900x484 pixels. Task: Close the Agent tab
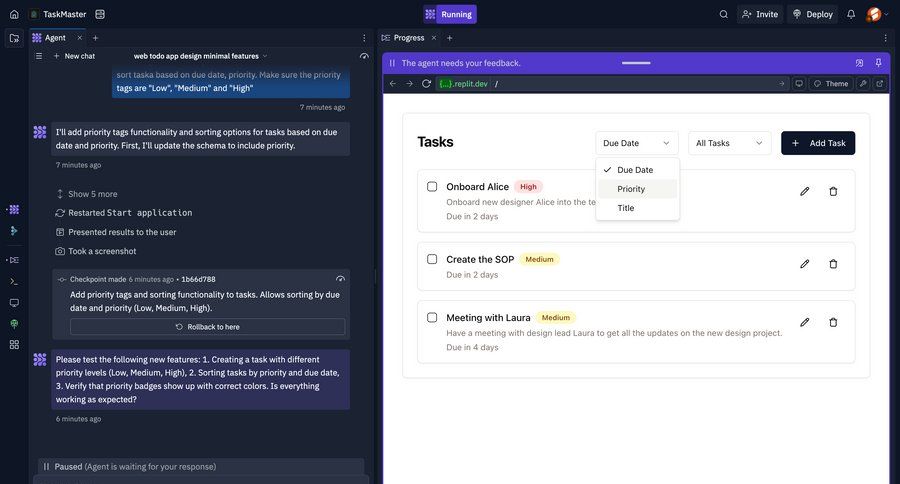80,38
